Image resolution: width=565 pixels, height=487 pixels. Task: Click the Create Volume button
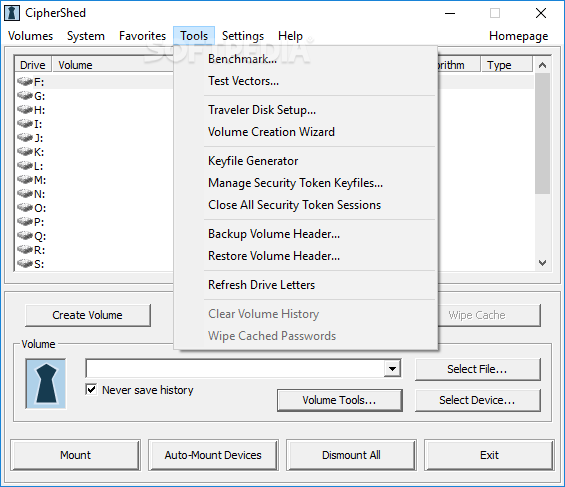click(88, 315)
